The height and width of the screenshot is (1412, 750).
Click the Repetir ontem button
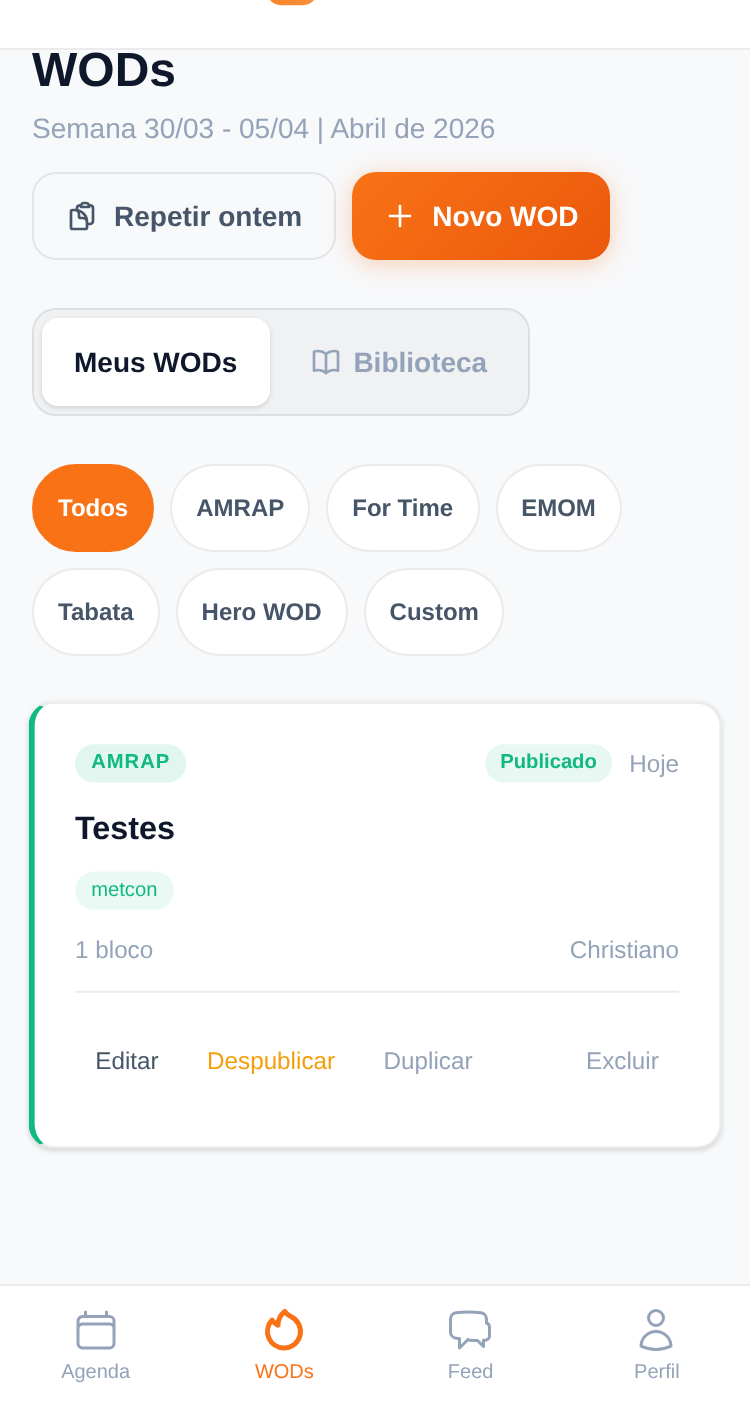click(x=184, y=216)
